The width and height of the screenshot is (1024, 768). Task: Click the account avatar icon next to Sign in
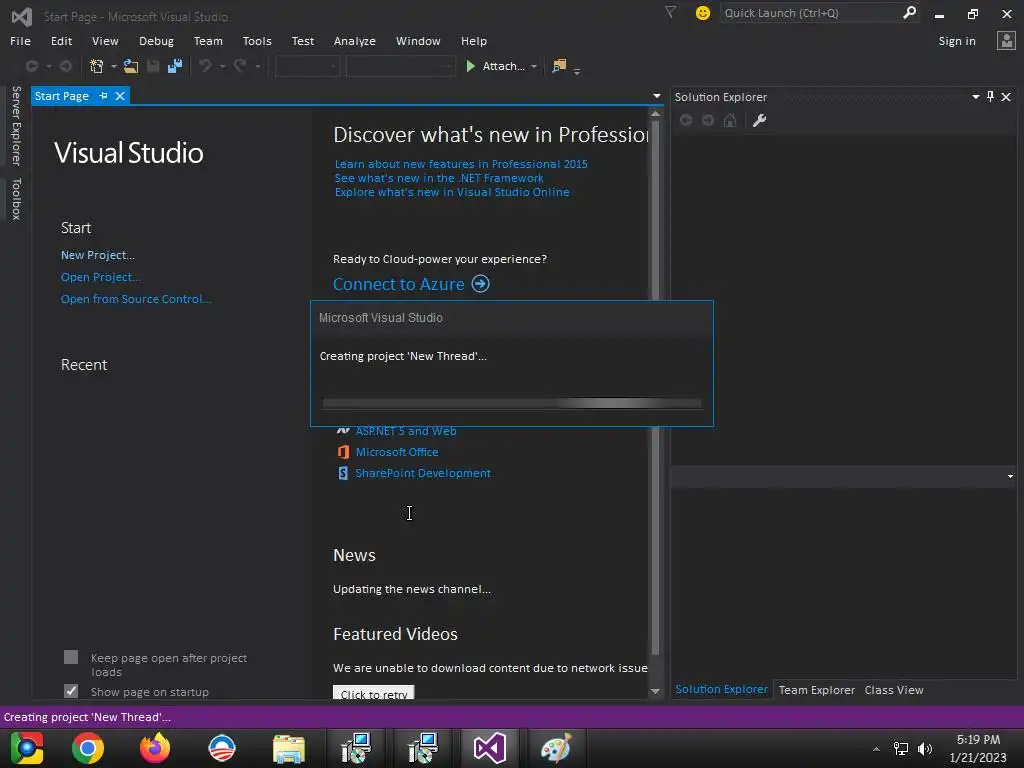pos(1006,40)
